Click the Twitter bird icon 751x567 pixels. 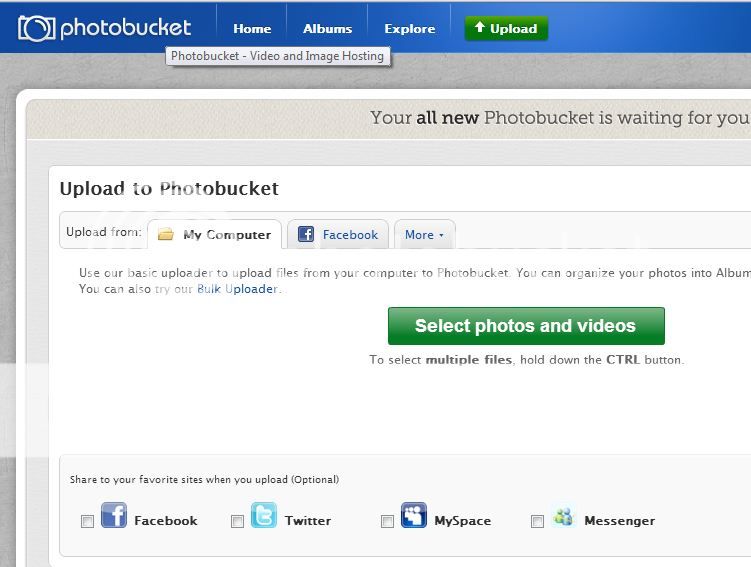(x=264, y=516)
